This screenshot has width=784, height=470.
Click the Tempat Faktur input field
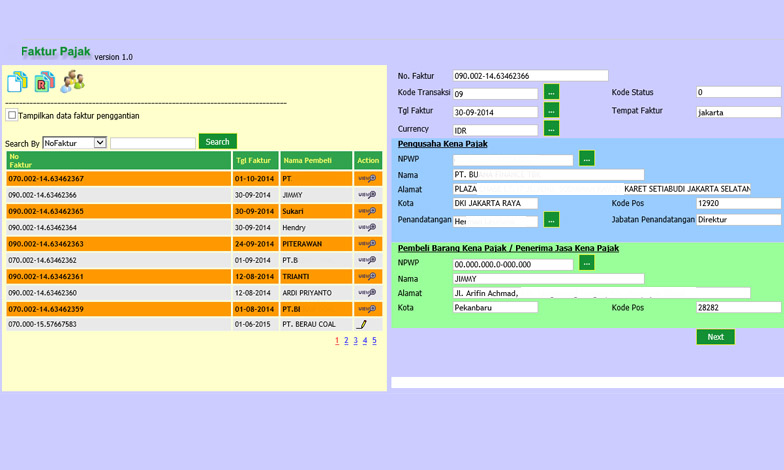pyautogui.click(x=738, y=112)
